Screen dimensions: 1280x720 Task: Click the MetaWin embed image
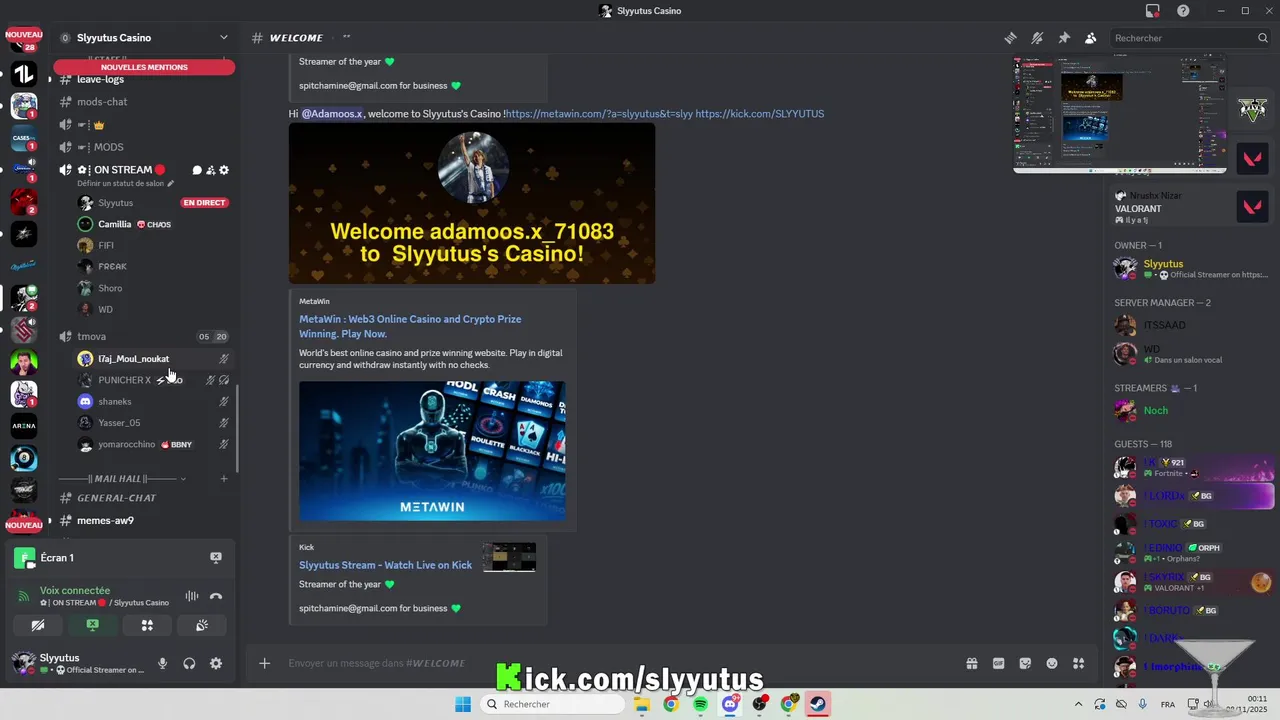432,451
